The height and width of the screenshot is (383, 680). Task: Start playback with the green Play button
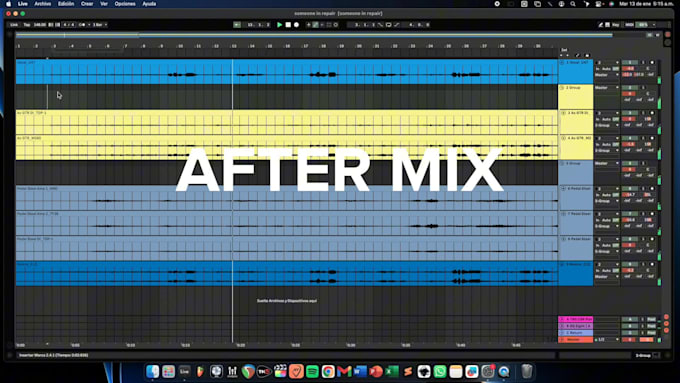(280, 25)
